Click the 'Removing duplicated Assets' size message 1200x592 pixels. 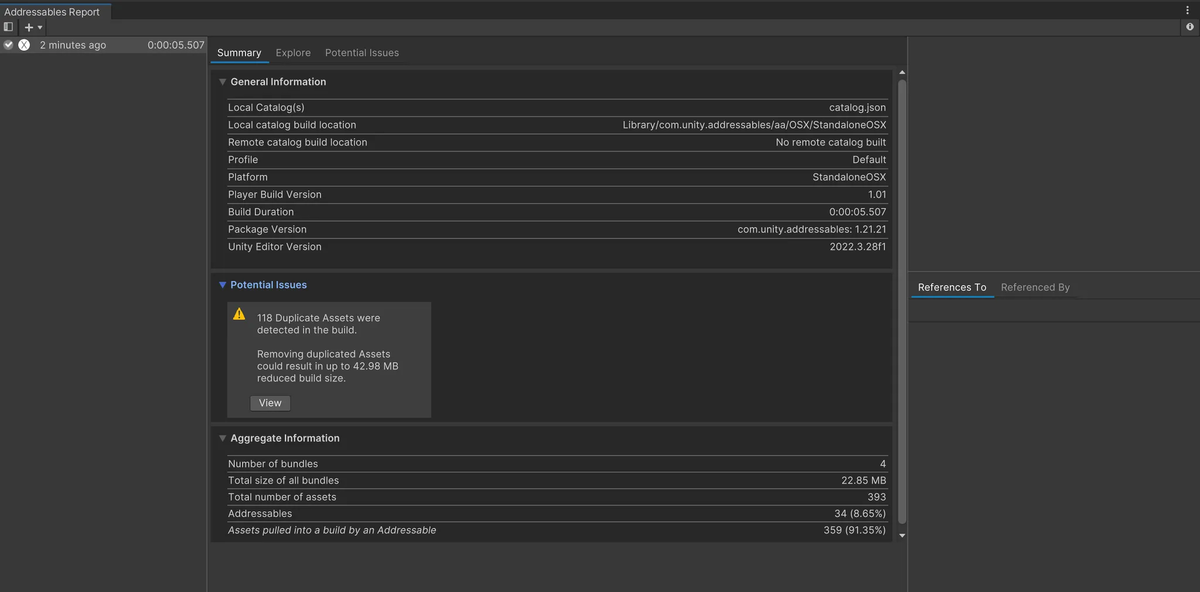[328, 366]
